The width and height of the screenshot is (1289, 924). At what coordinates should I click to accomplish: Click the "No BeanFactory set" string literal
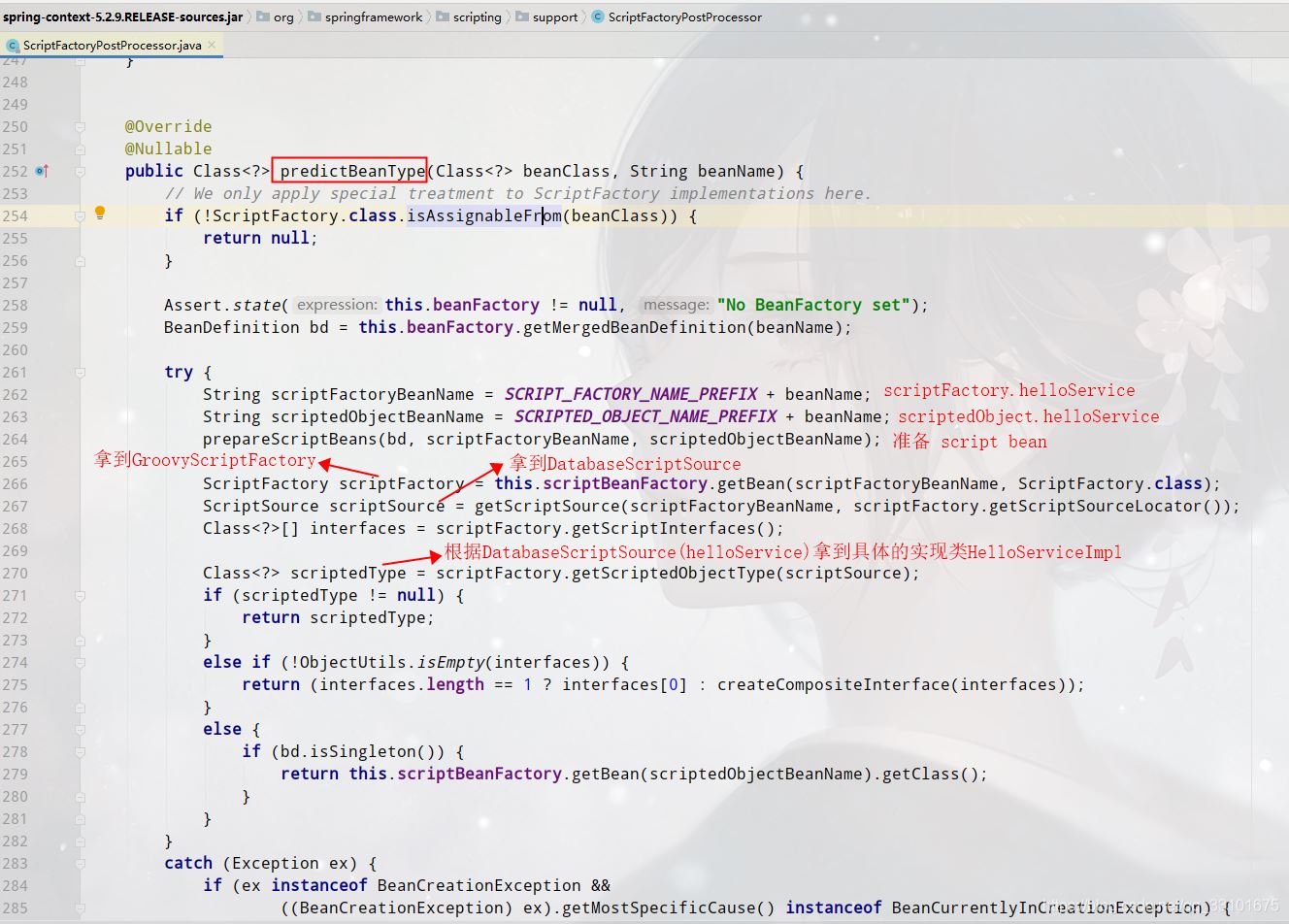pos(813,306)
